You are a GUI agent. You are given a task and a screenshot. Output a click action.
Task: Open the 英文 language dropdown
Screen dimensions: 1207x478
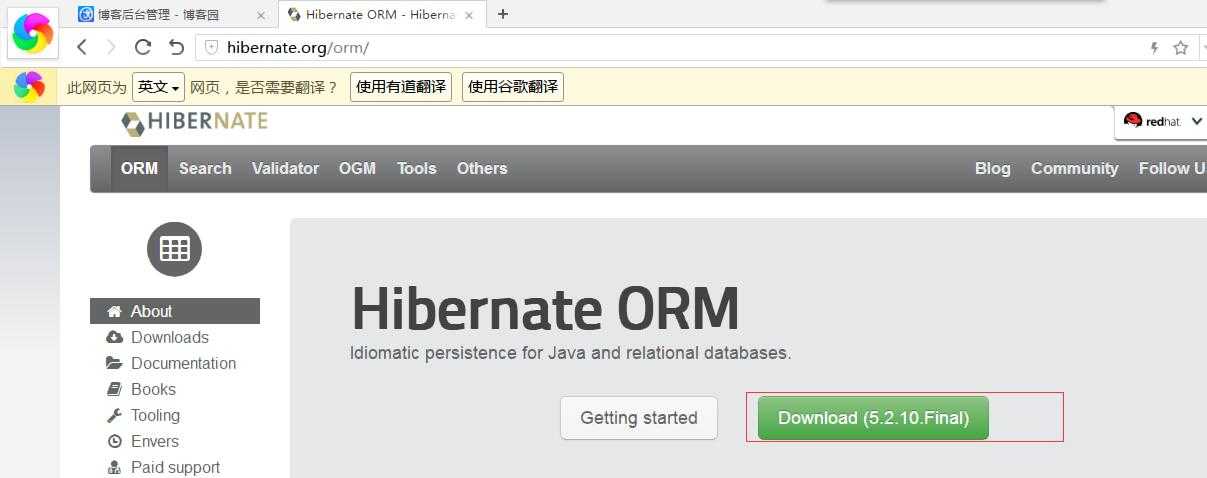[x=159, y=87]
